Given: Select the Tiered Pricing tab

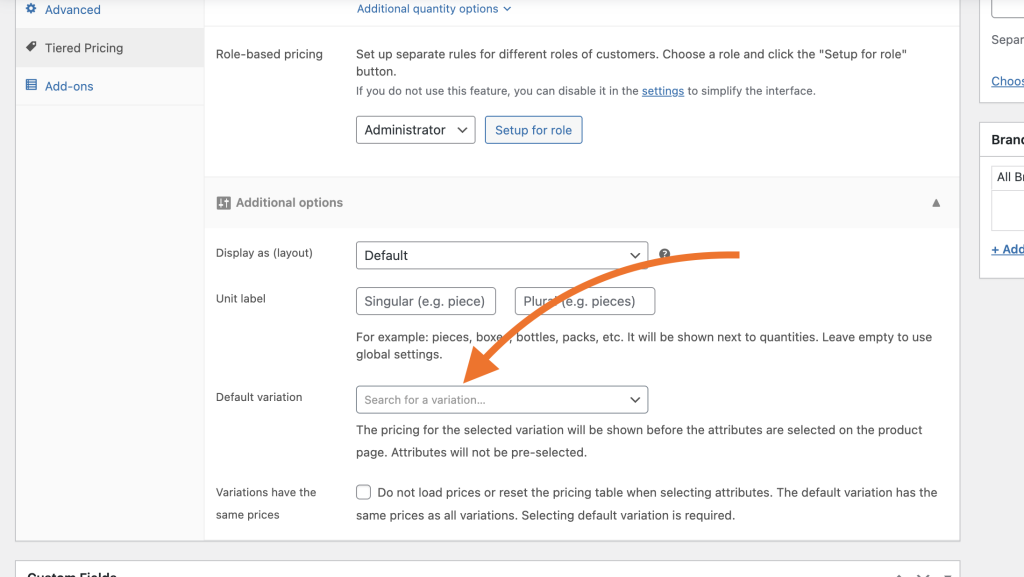Looking at the screenshot, I should pos(84,48).
